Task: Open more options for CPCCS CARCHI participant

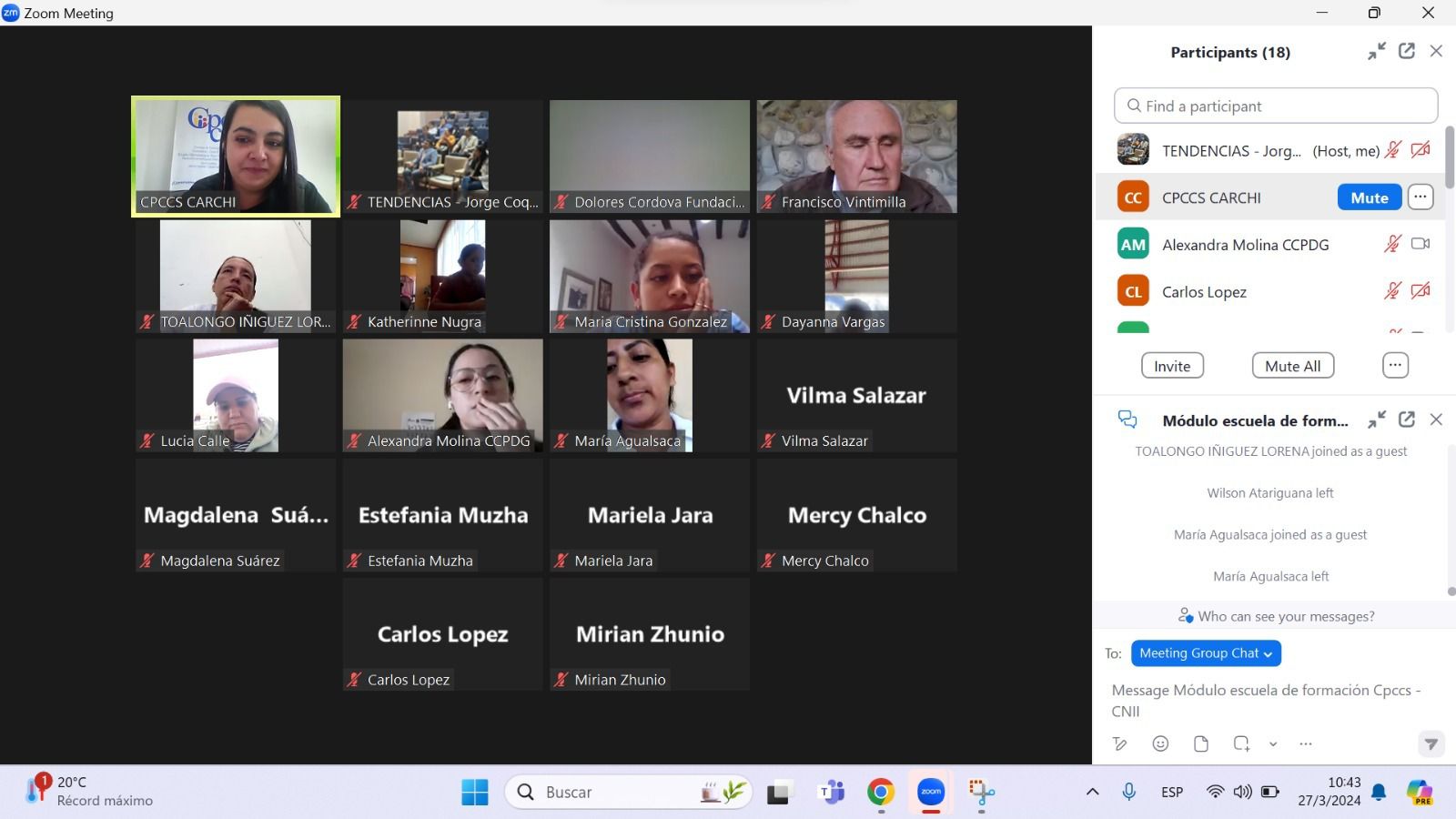Action: point(1421,197)
